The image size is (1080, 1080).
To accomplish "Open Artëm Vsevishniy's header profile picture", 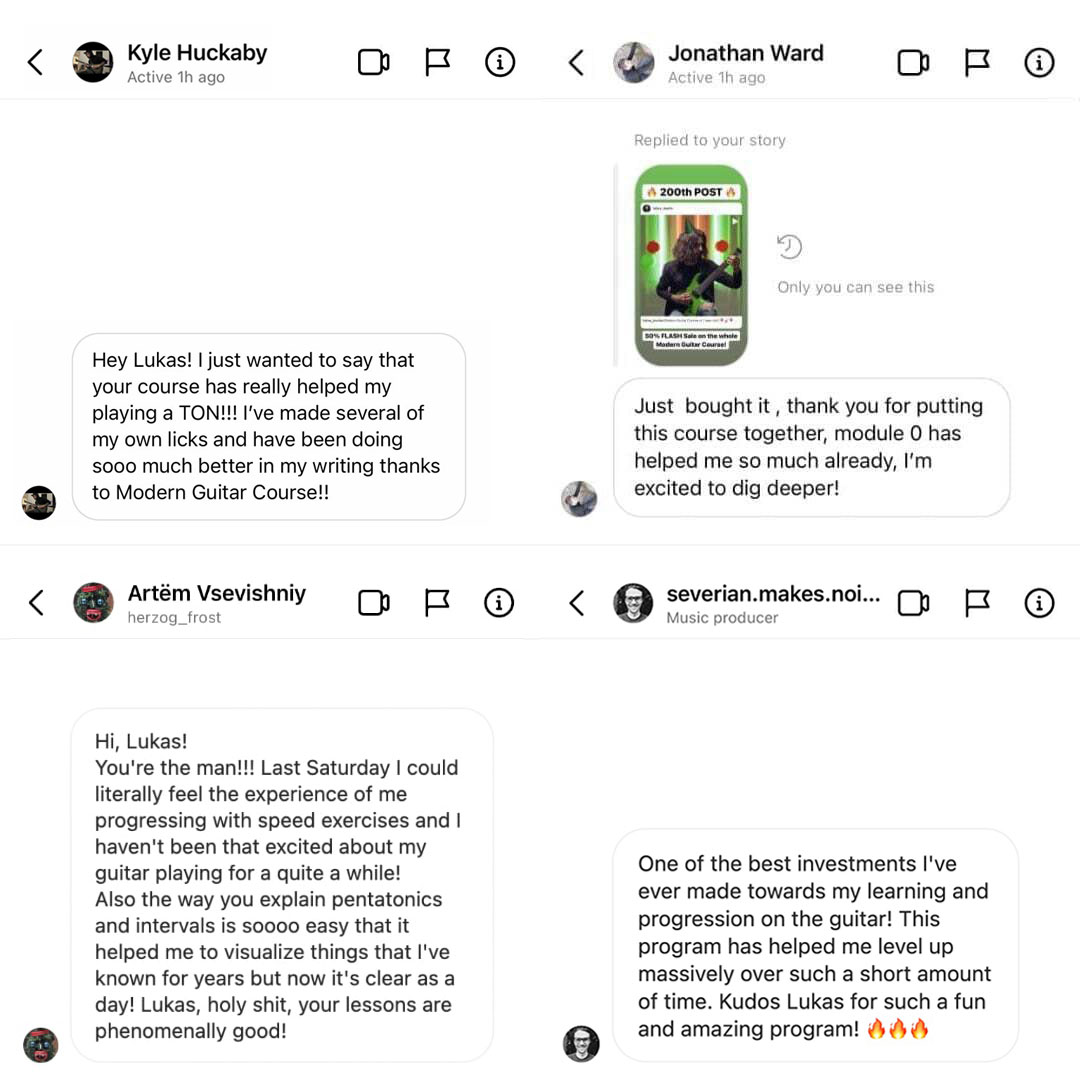I will tap(93, 603).
